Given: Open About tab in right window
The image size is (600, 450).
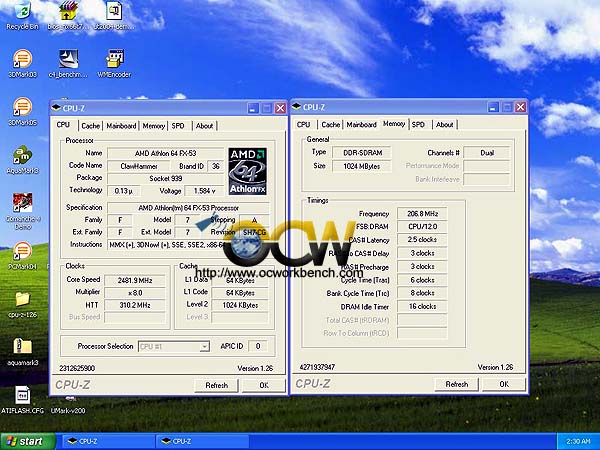Looking at the screenshot, I should (x=445, y=124).
